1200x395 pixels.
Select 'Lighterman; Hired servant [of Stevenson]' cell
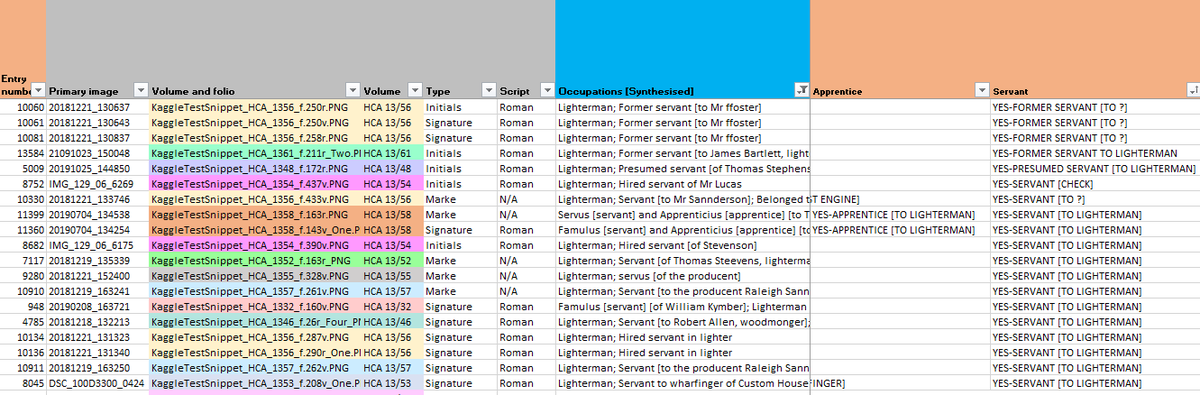683,245
